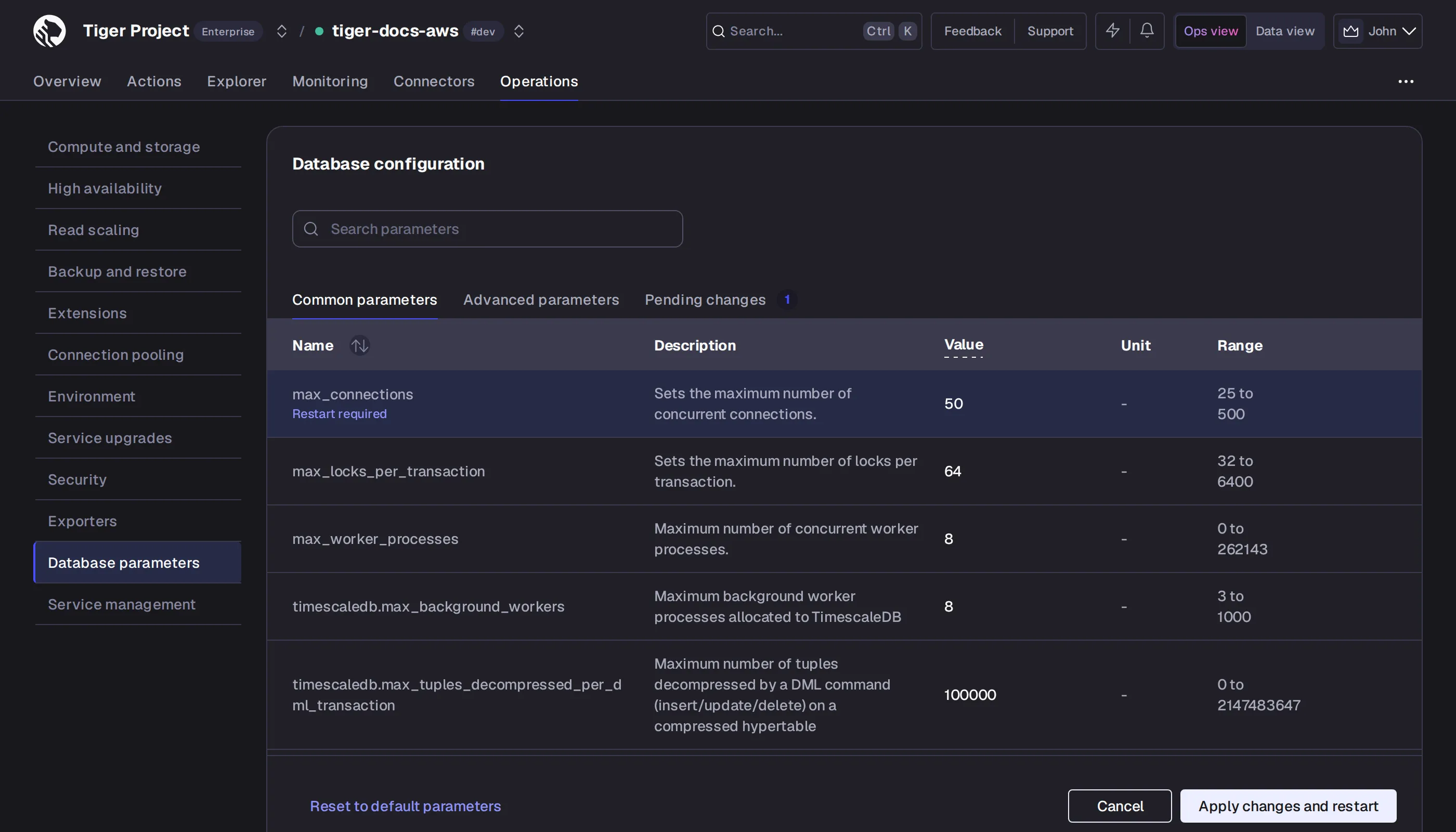This screenshot has height=832, width=1456.
Task: Open the Actions tab
Action: click(154, 81)
